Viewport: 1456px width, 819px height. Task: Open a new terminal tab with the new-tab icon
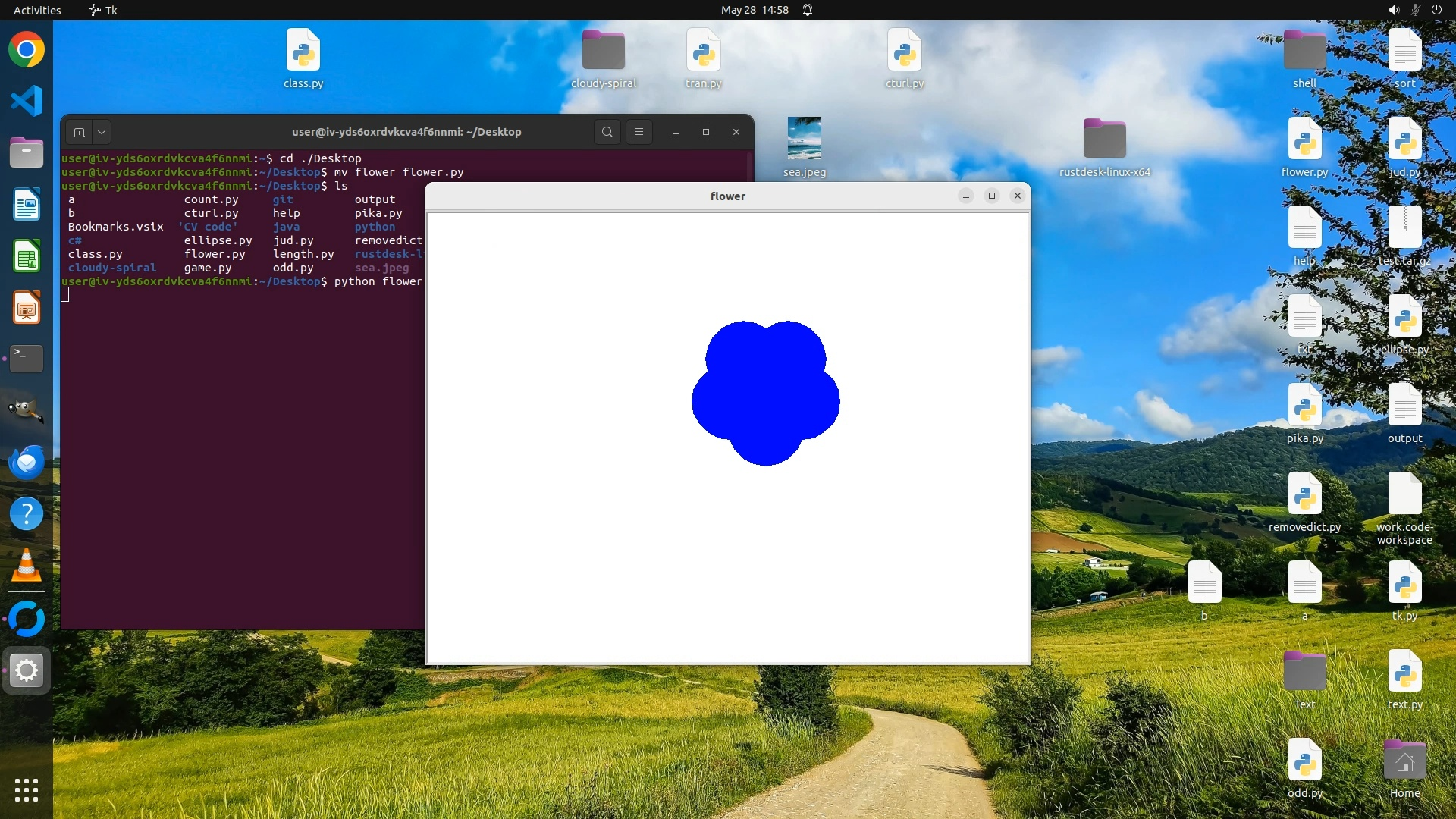79,132
